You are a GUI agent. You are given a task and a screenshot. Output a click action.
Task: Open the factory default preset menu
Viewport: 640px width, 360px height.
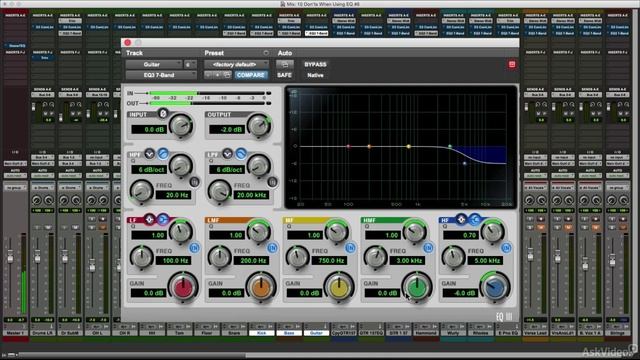237,64
